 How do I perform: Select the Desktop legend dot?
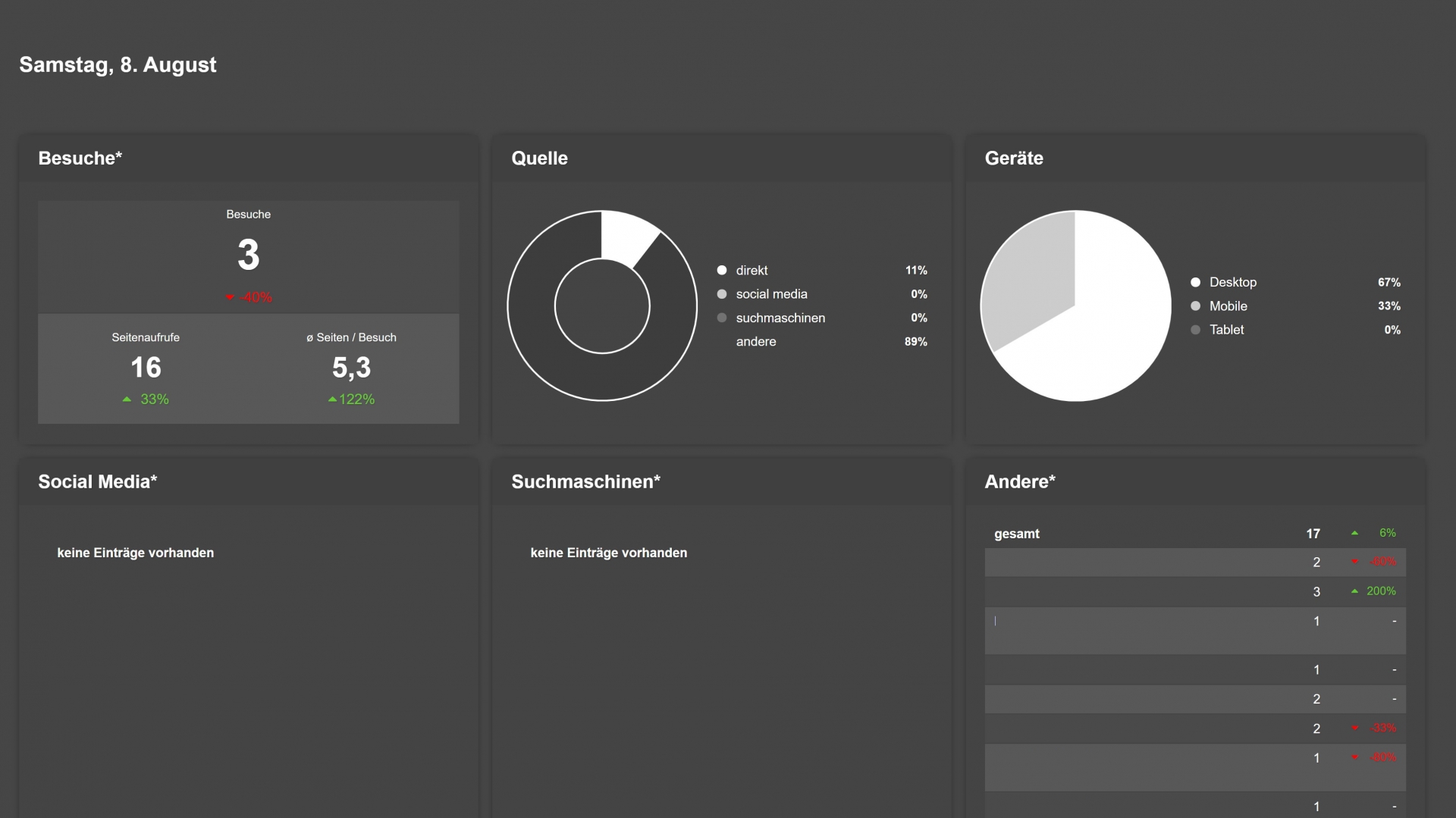click(x=1195, y=282)
